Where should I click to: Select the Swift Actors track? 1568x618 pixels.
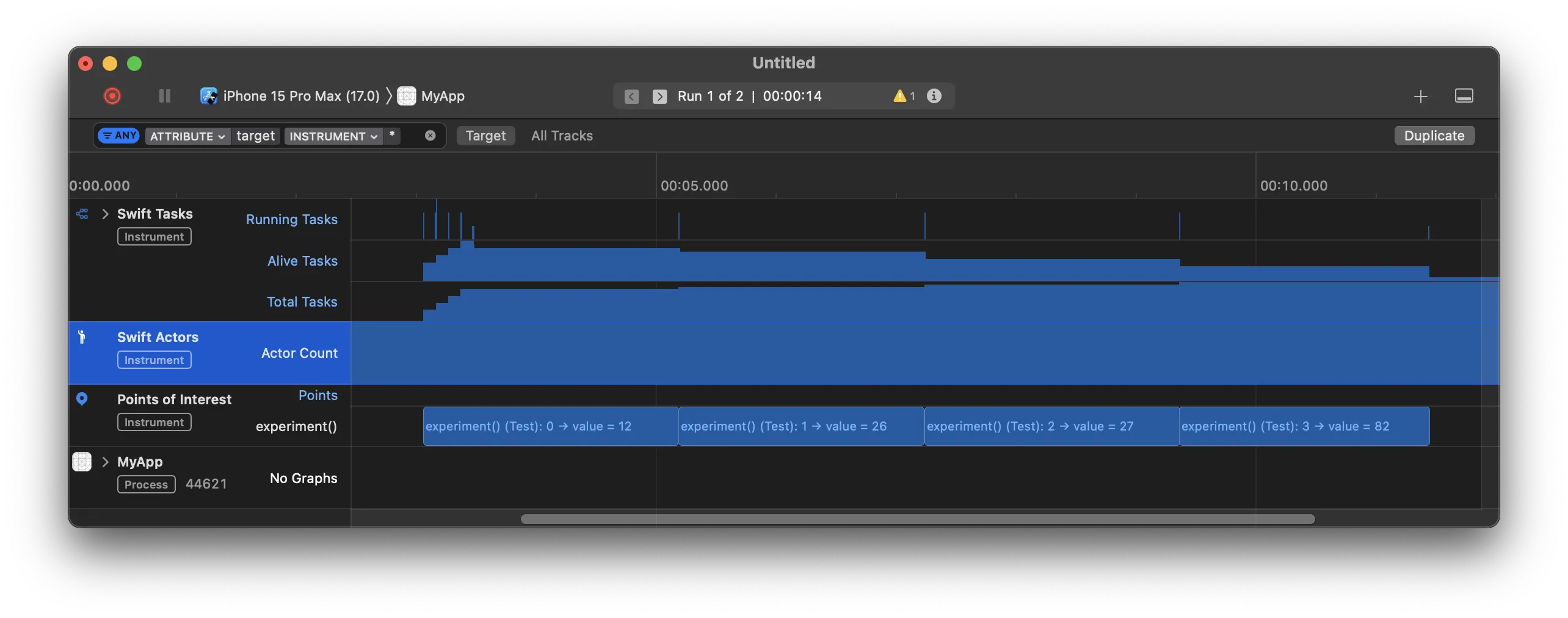pyautogui.click(x=210, y=353)
